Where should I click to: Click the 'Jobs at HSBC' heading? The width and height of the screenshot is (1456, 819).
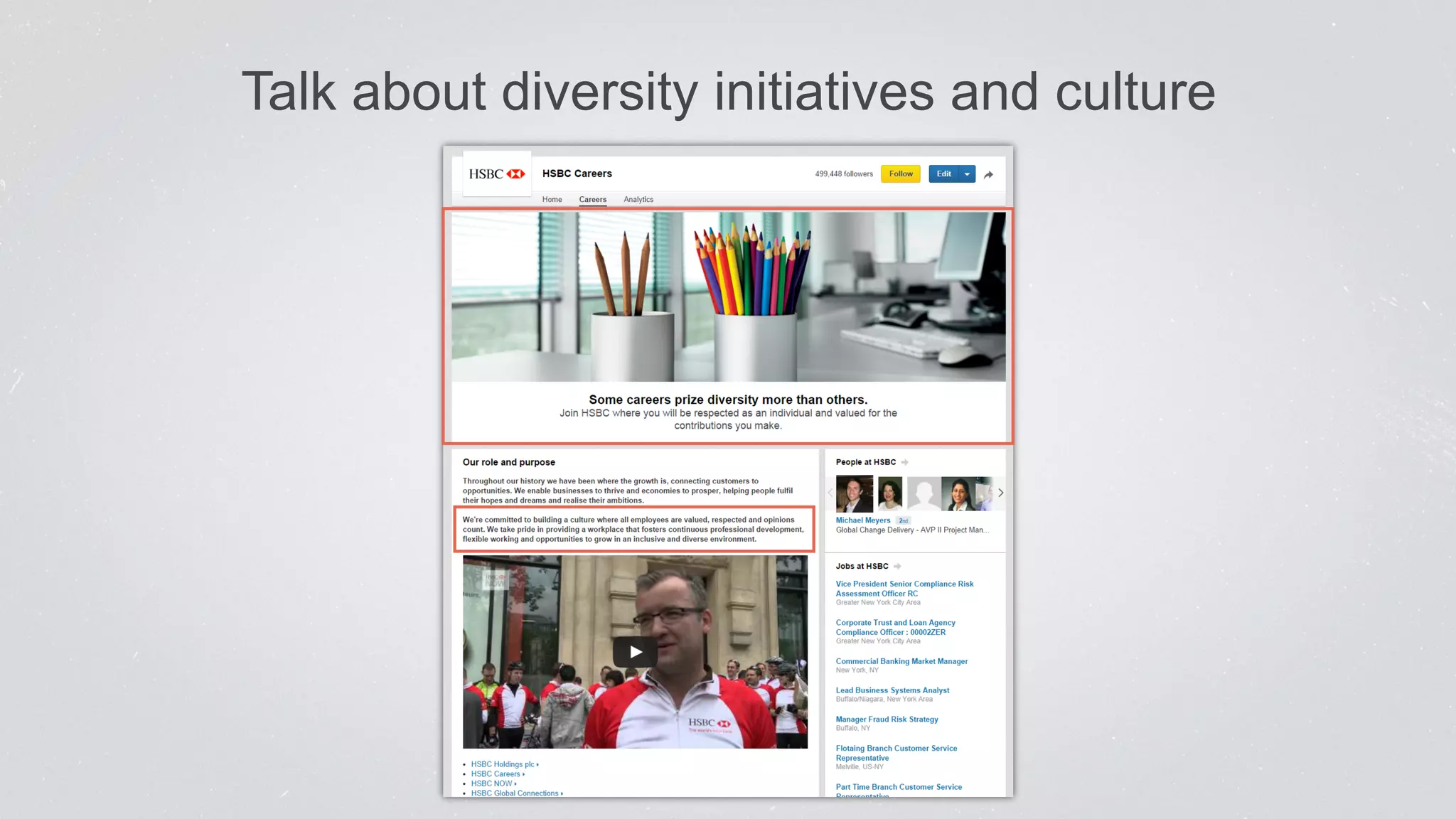(862, 567)
